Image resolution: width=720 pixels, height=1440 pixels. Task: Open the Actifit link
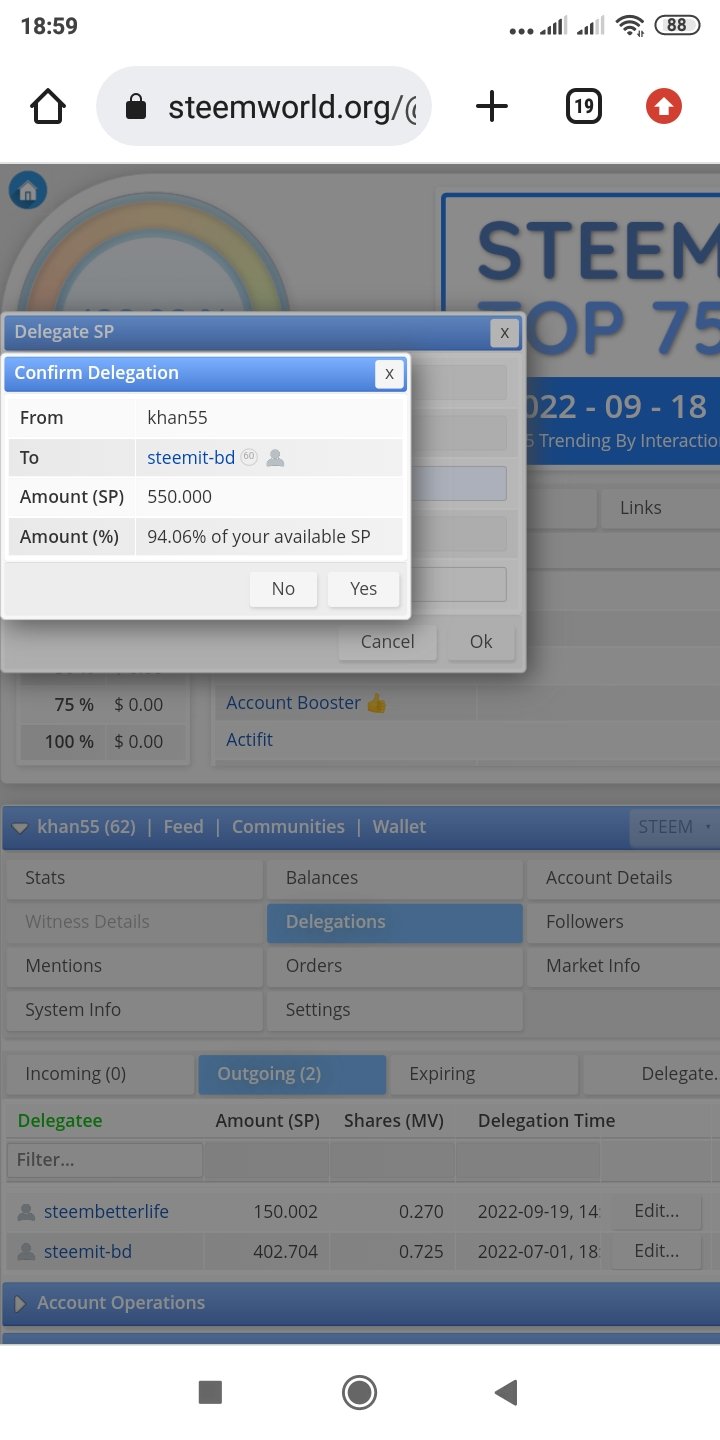[x=249, y=740]
